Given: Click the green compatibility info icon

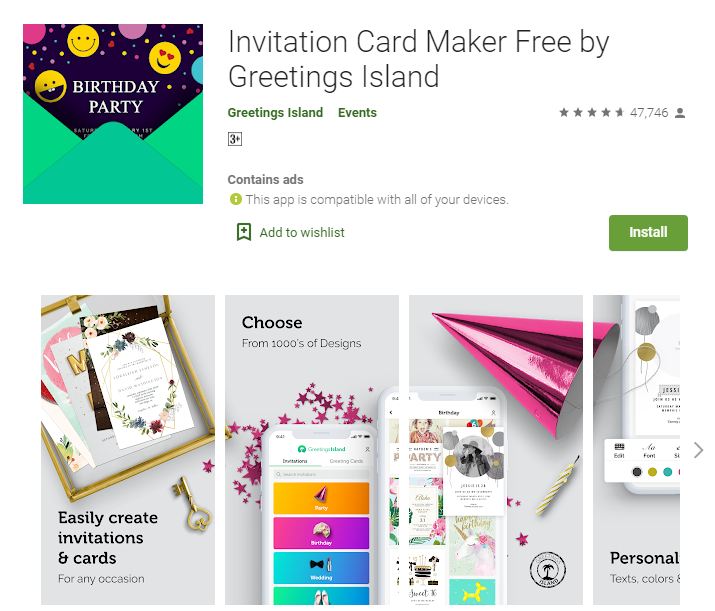Looking at the screenshot, I should [x=235, y=199].
